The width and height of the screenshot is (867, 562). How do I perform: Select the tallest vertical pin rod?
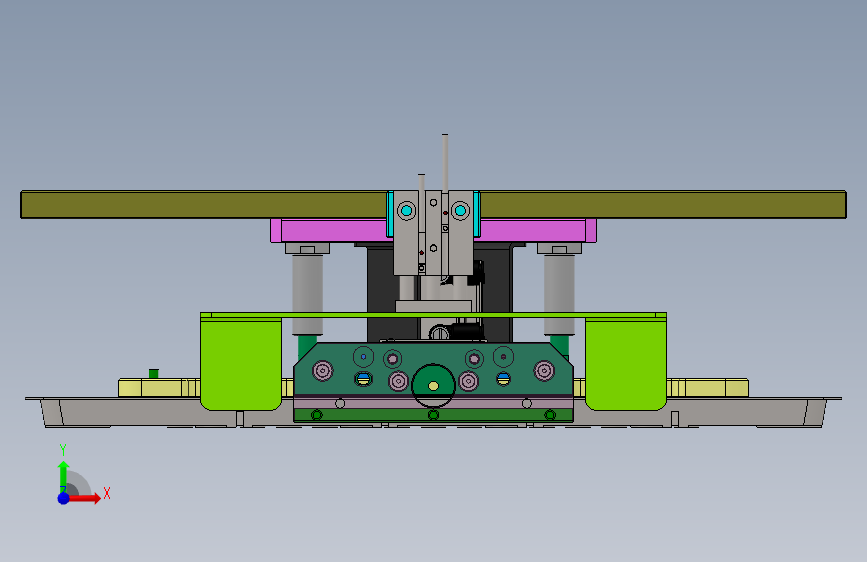(x=445, y=163)
